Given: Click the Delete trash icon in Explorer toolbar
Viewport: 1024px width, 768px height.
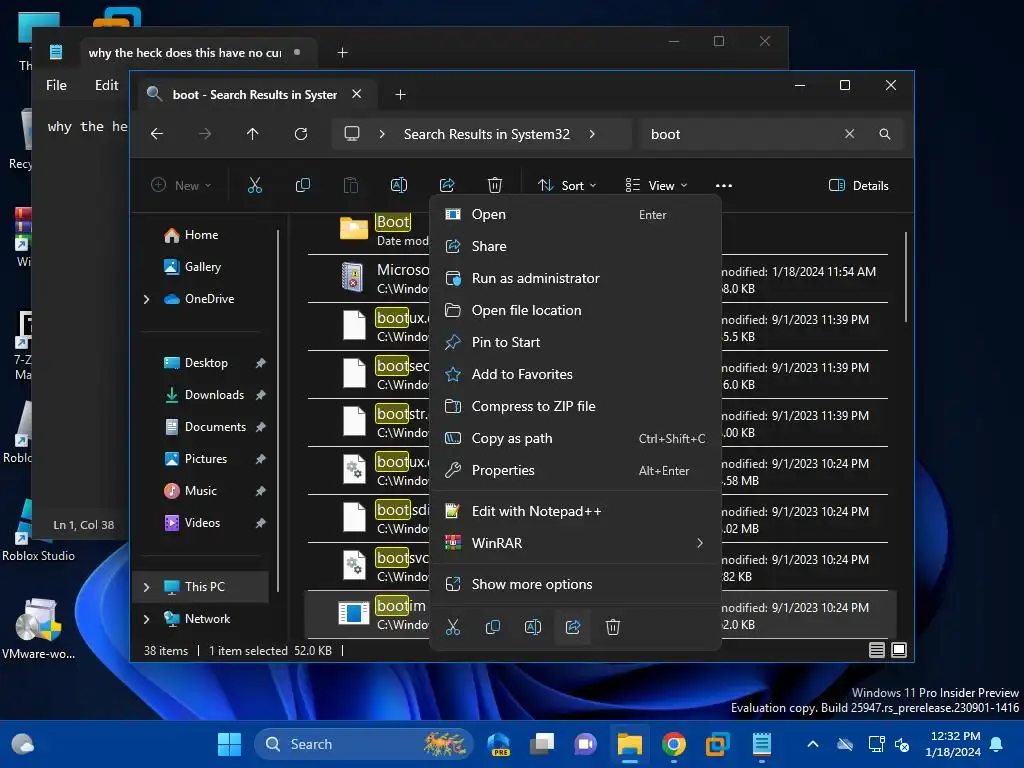Looking at the screenshot, I should (x=495, y=185).
